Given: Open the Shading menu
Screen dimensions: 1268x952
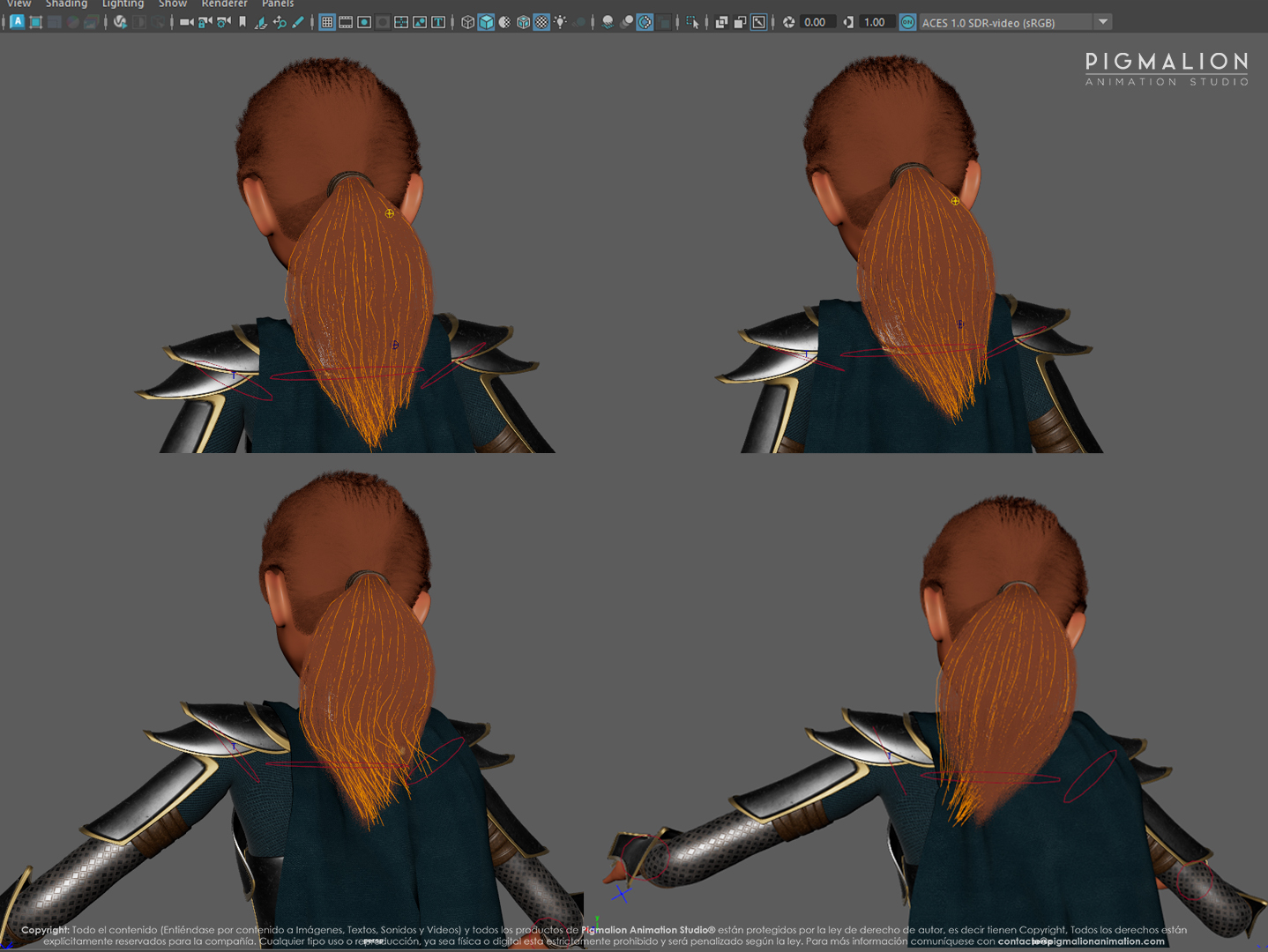Looking at the screenshot, I should pyautogui.click(x=66, y=4).
